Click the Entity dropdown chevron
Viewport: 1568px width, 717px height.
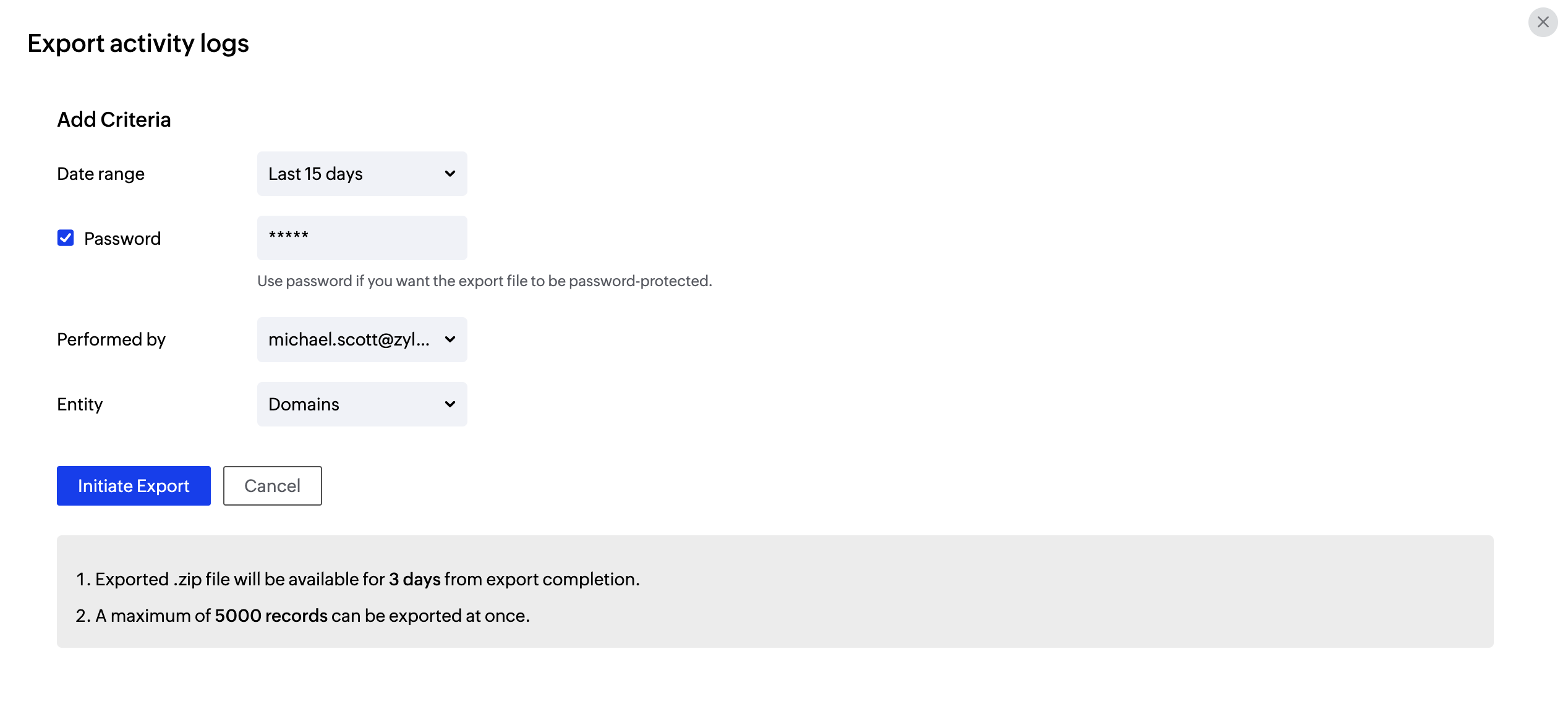(x=450, y=404)
